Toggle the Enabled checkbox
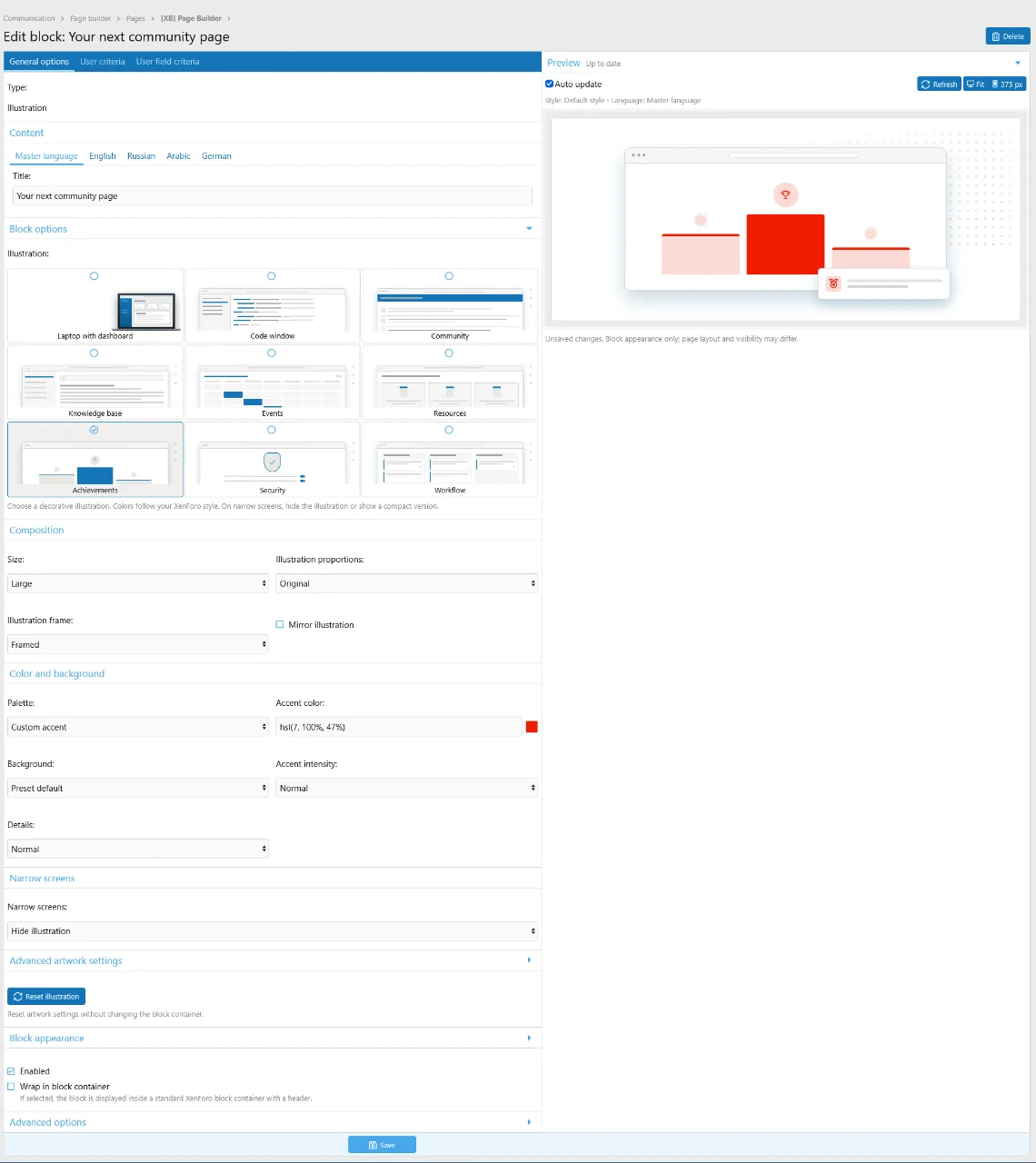The width and height of the screenshot is (1036, 1163). pyautogui.click(x=12, y=1071)
